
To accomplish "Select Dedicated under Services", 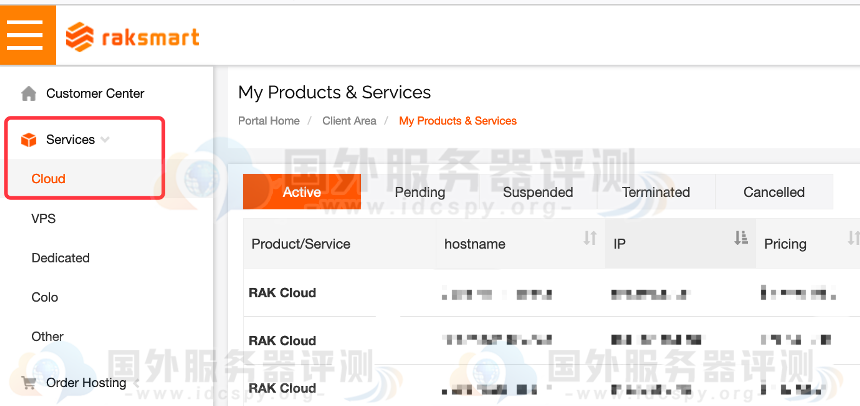I will pyautogui.click(x=60, y=258).
